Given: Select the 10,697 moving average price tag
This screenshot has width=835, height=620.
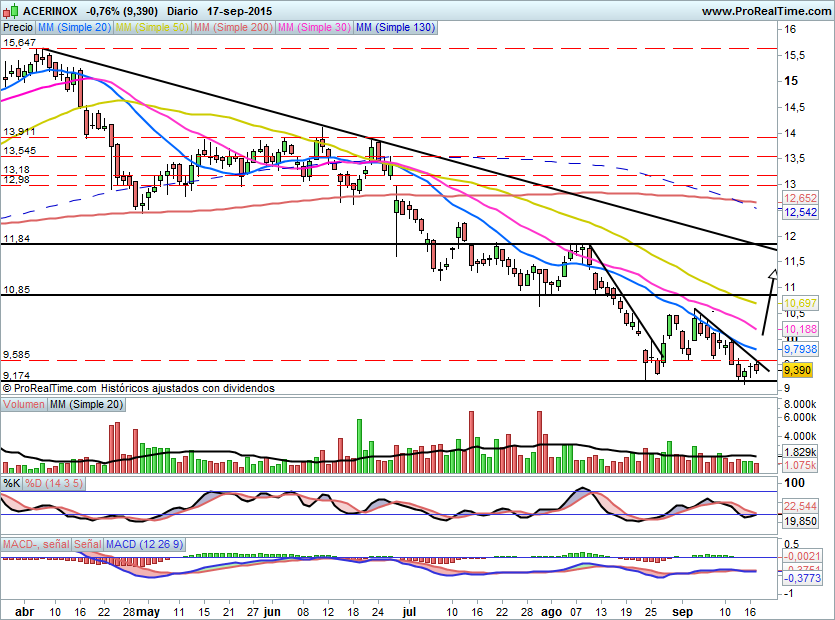Looking at the screenshot, I should click(x=799, y=302).
